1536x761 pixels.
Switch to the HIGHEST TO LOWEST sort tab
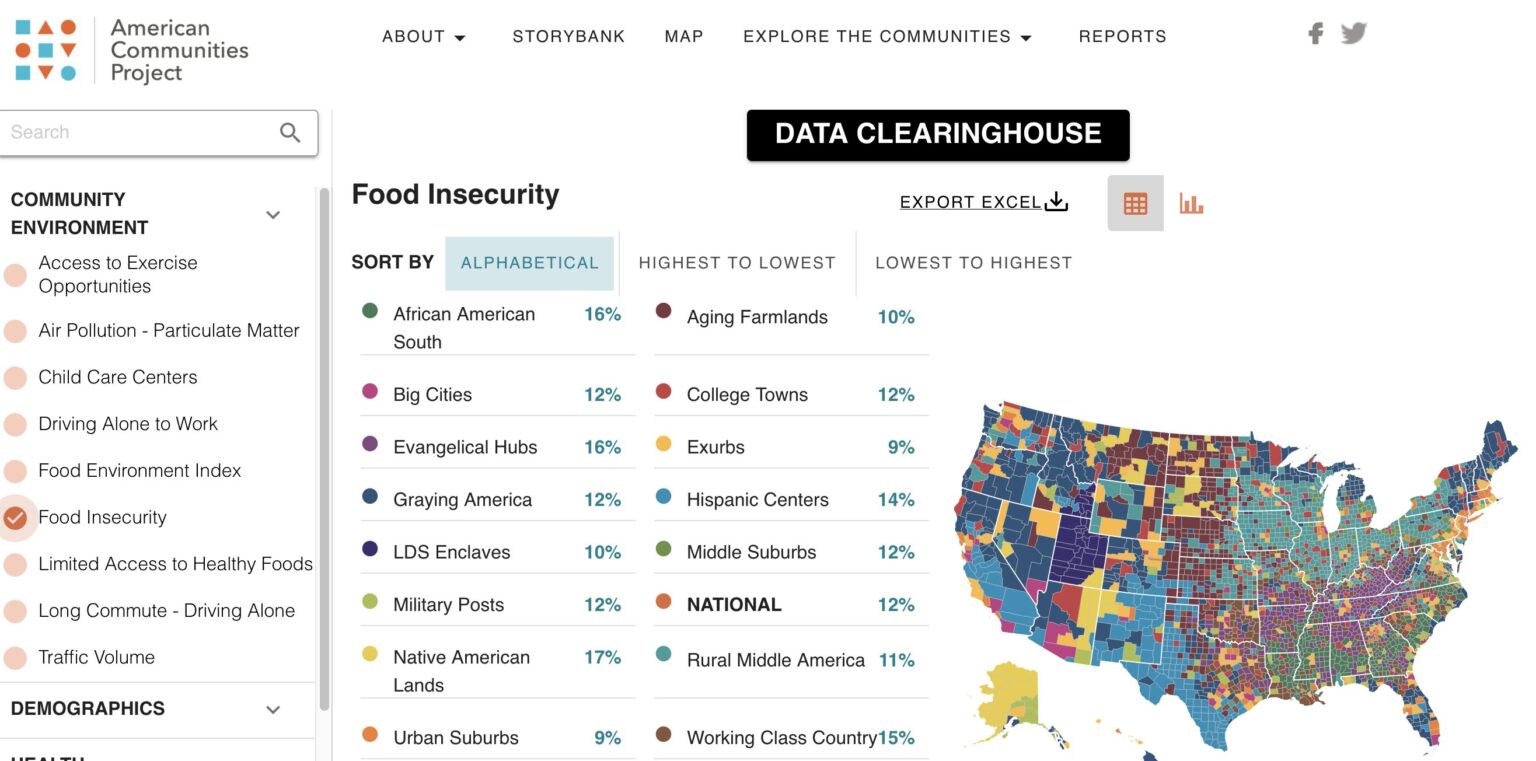click(737, 262)
